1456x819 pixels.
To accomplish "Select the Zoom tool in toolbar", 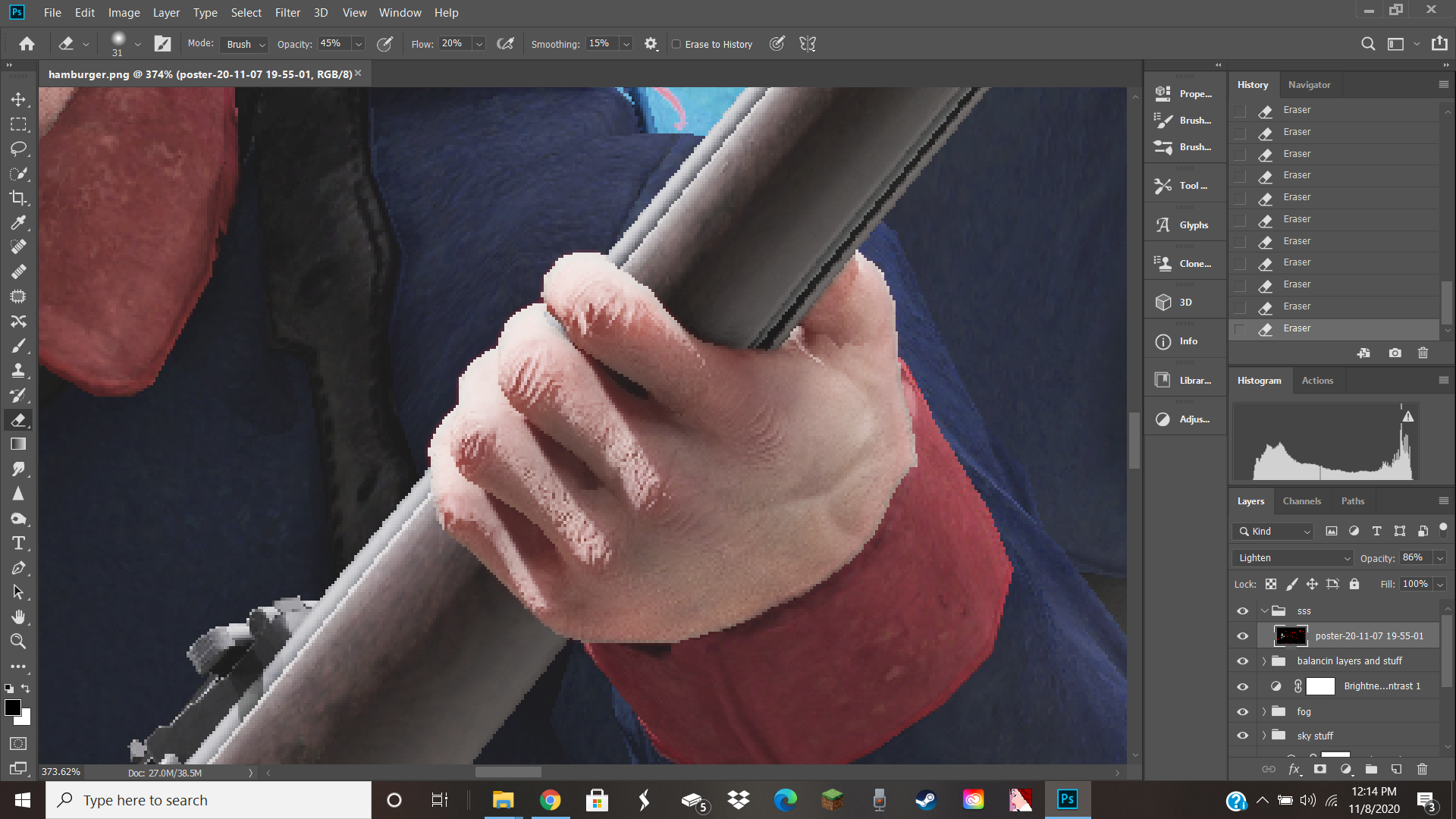I will click(18, 642).
